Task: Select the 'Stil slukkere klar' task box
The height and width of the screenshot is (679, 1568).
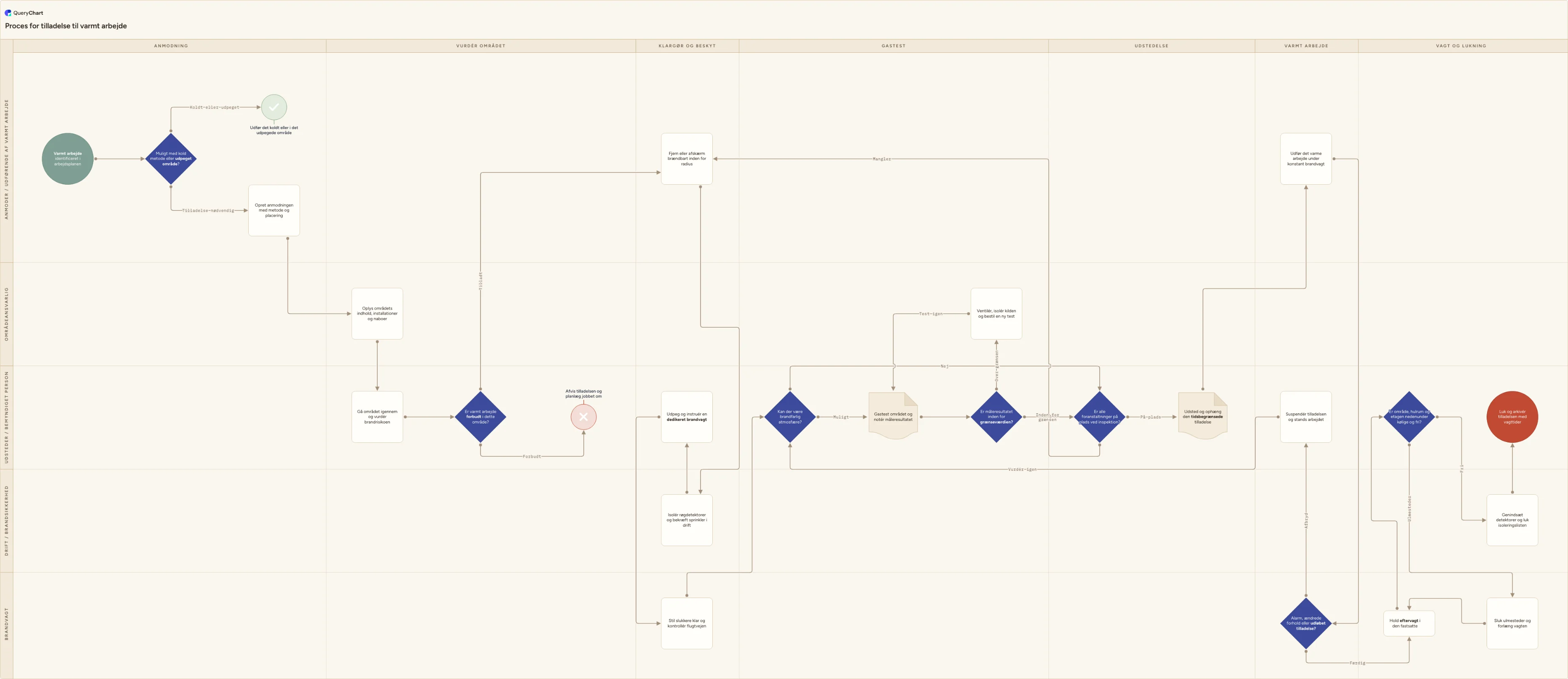Action: 687,624
